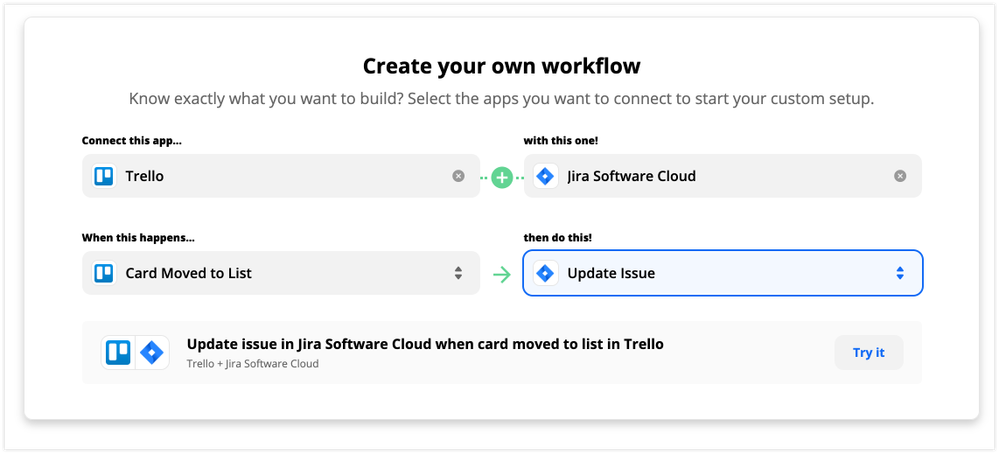The image size is (999, 454).
Task: Click the Jira icon in the second app field
Action: 545,176
